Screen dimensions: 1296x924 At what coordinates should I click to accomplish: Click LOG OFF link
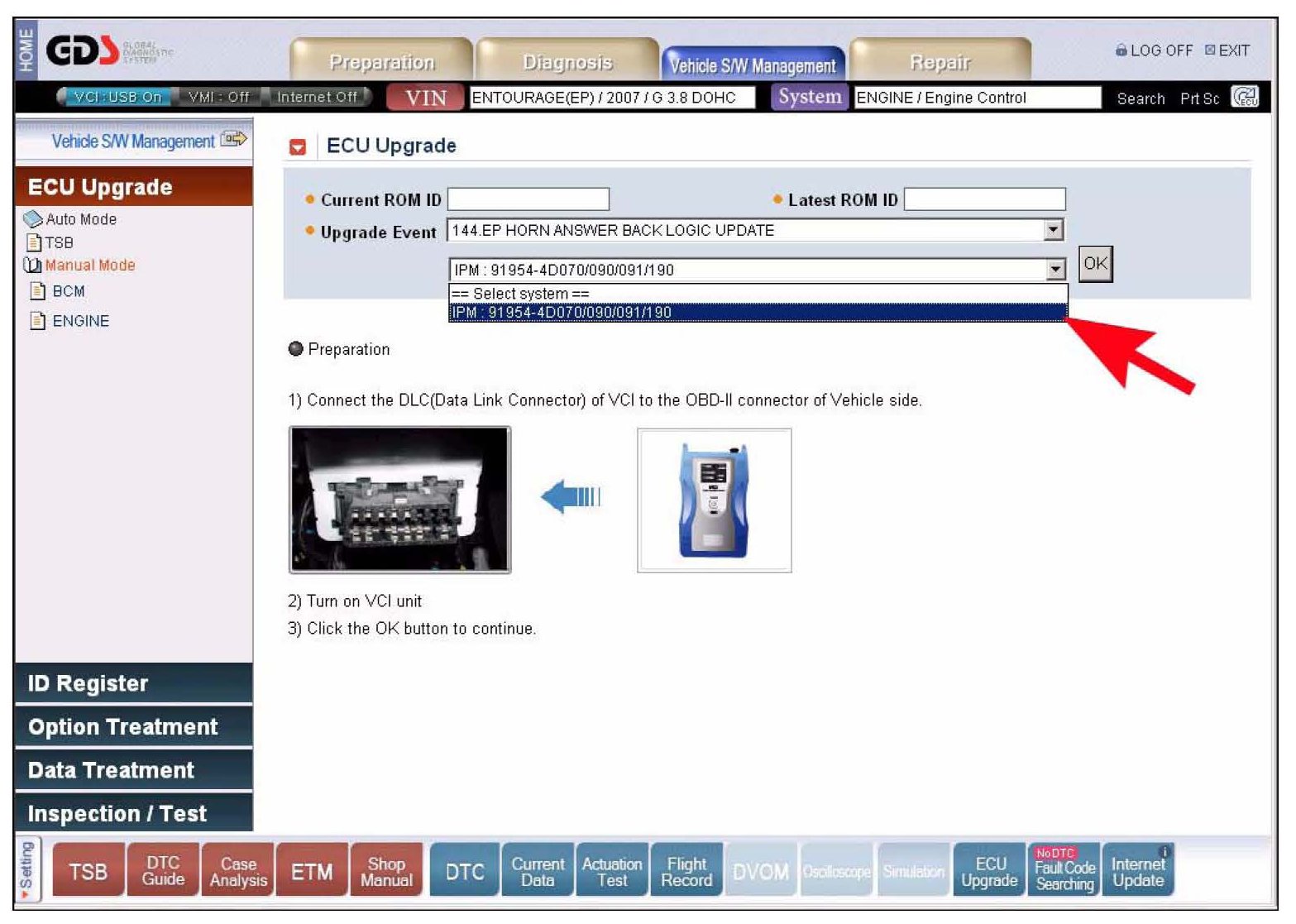pos(1154,50)
